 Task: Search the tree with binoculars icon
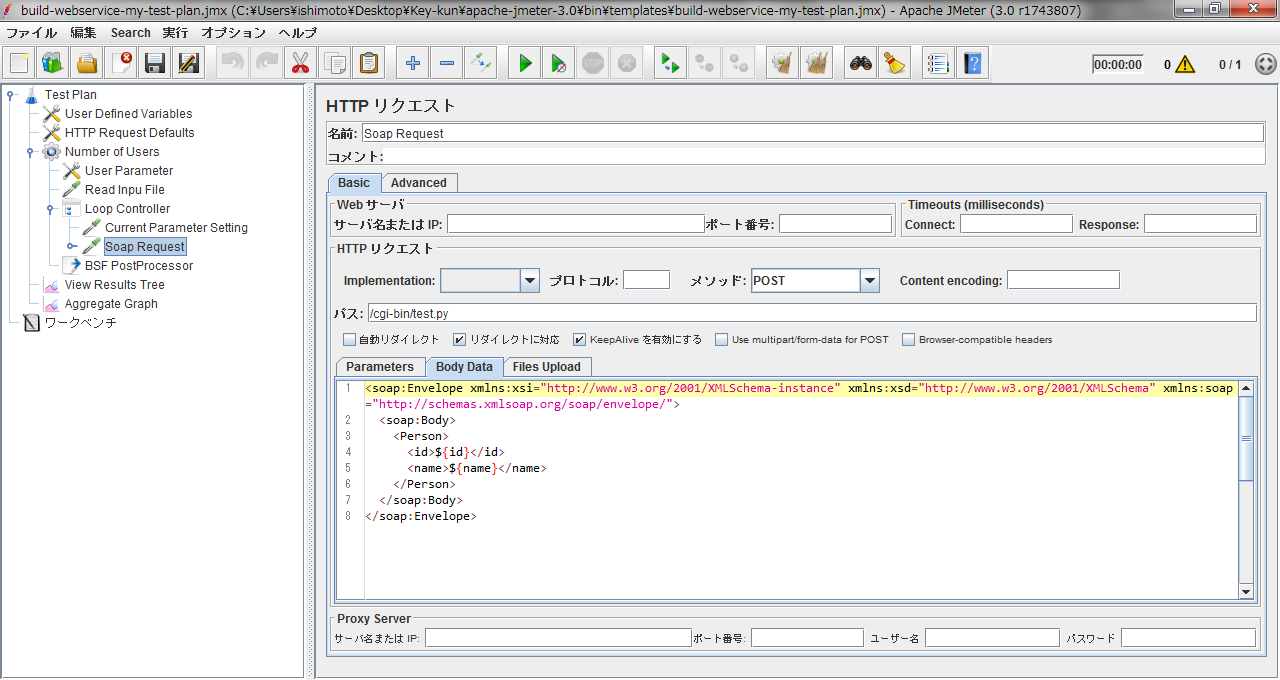click(x=860, y=64)
